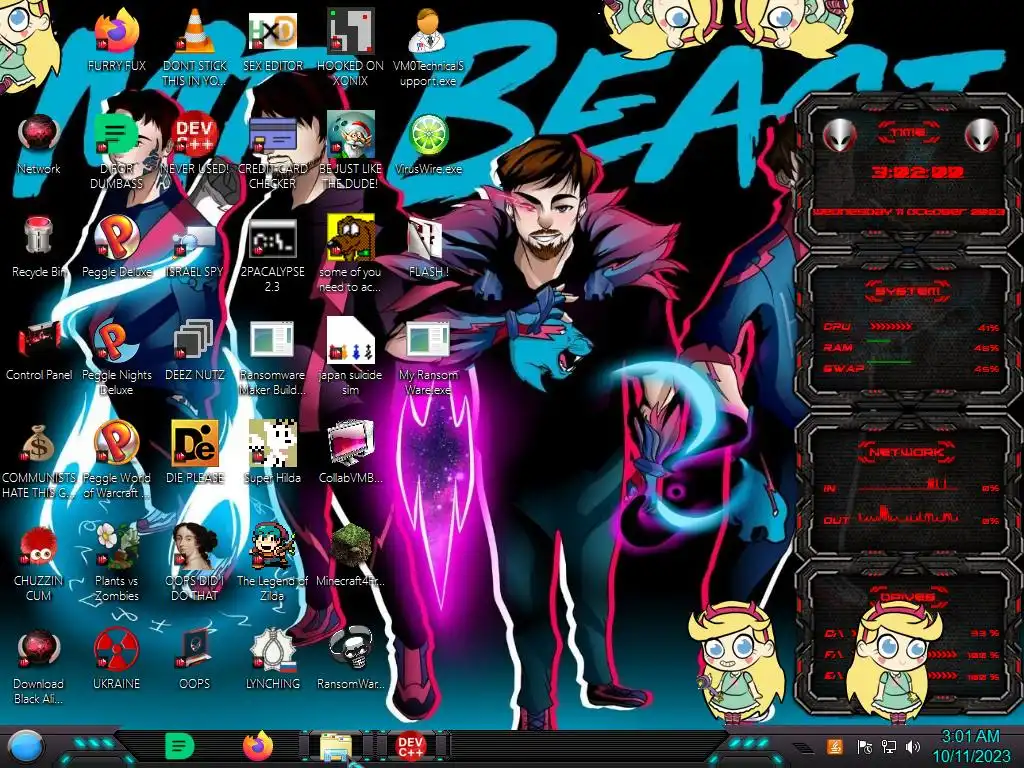Open the ISRAEL SPY shortcut
The image size is (1024, 768).
[x=195, y=240]
